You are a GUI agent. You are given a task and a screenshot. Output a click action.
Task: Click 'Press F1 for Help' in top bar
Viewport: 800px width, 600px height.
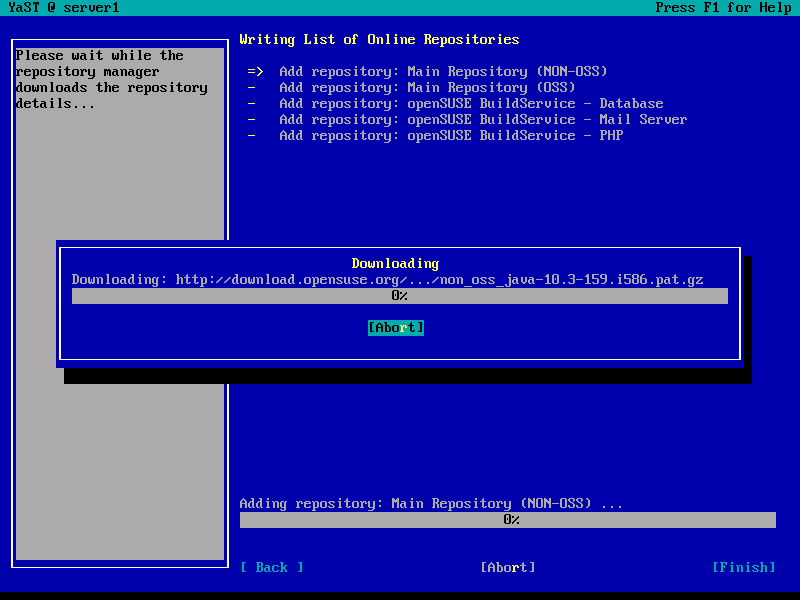[x=723, y=8]
